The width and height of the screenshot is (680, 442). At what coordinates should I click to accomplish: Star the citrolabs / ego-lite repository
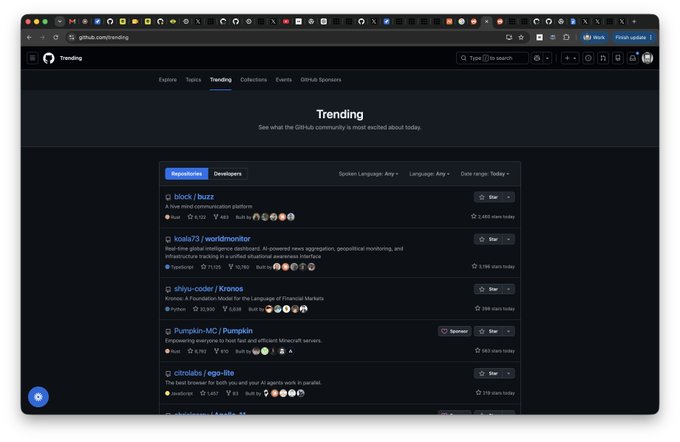488,373
